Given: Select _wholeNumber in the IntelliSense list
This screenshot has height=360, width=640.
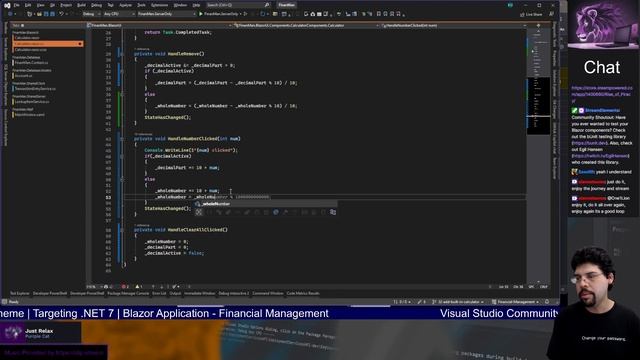Looking at the screenshot, I should (x=265, y=204).
